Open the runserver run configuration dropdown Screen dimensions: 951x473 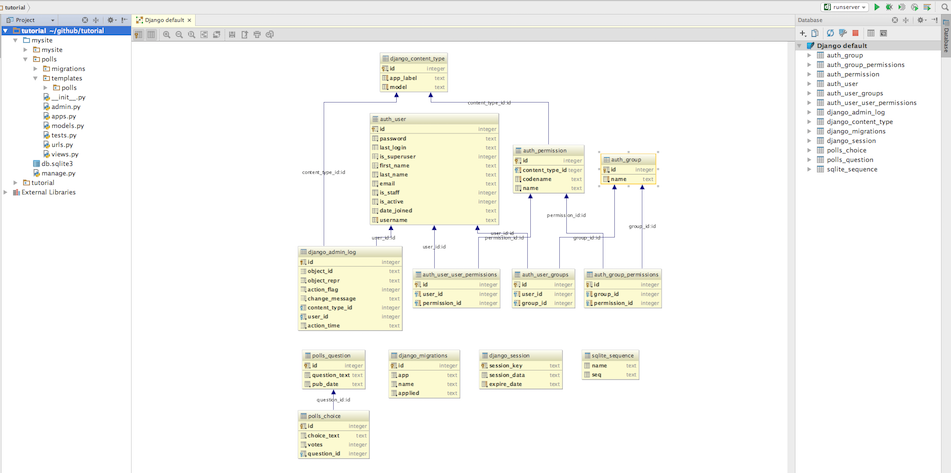tap(844, 7)
